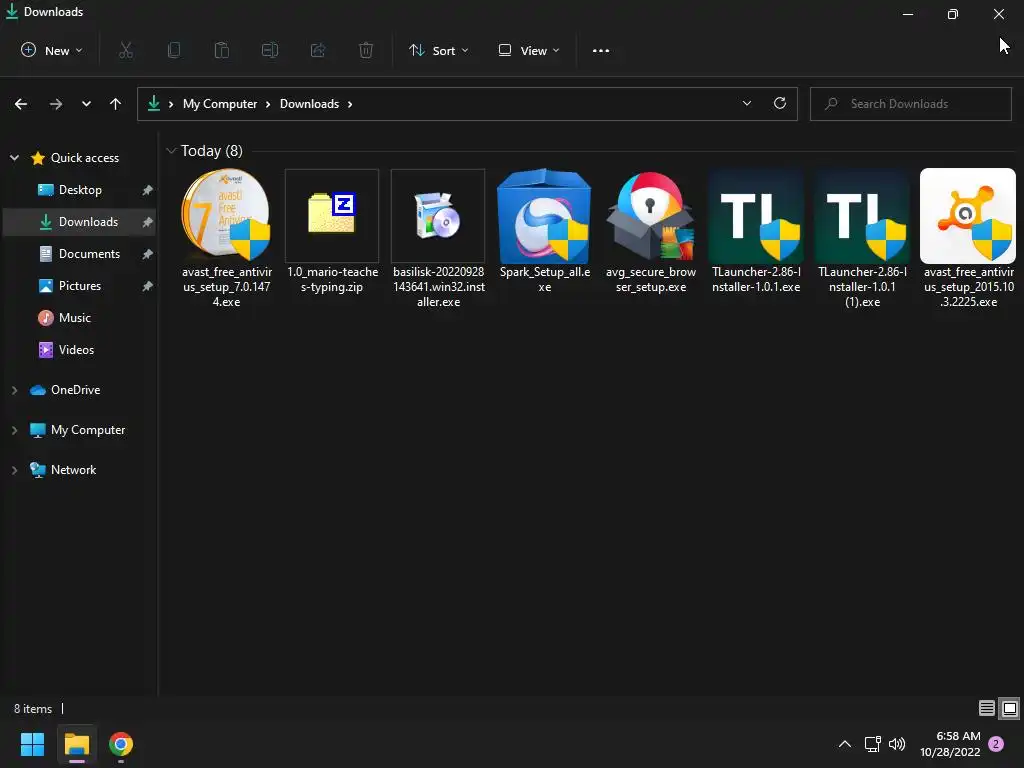Open Downloads in Quick access

[x=80, y=222]
